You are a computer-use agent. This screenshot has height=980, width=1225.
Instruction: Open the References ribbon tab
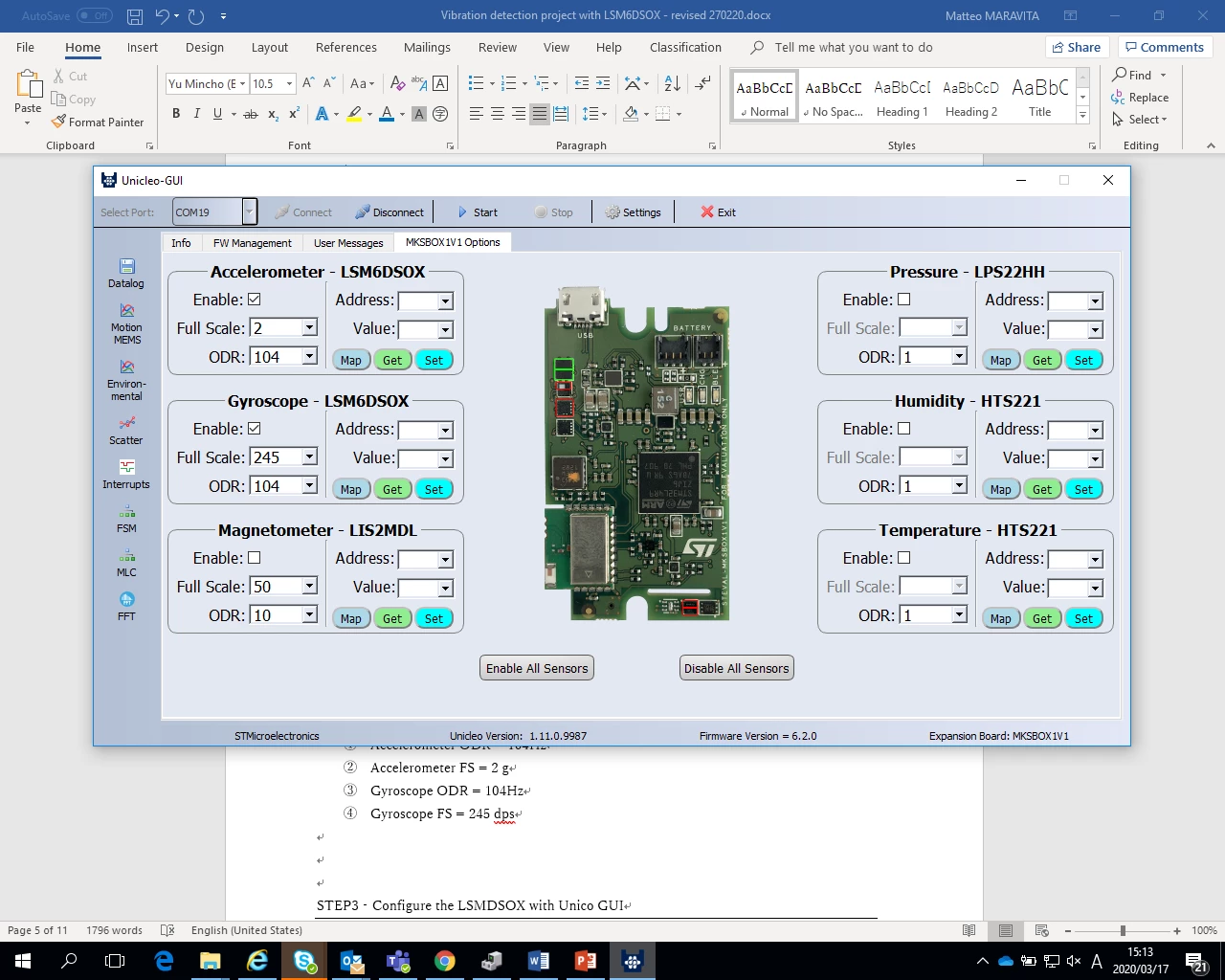pos(346,48)
